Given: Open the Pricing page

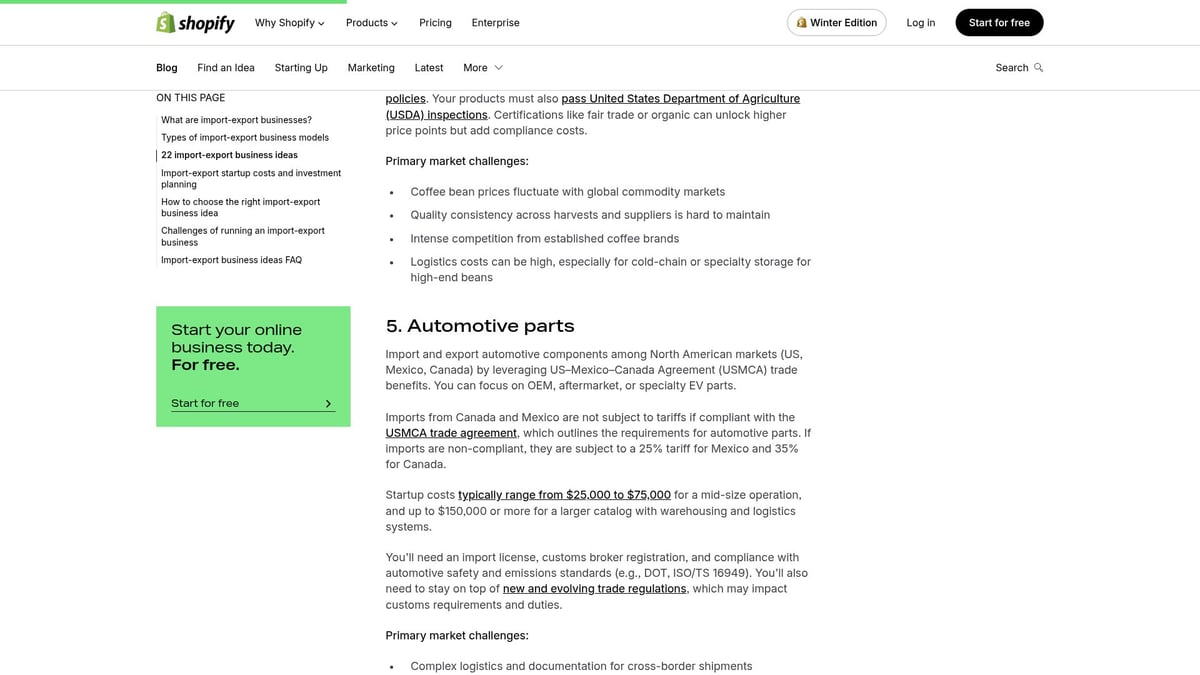Looking at the screenshot, I should (x=435, y=22).
